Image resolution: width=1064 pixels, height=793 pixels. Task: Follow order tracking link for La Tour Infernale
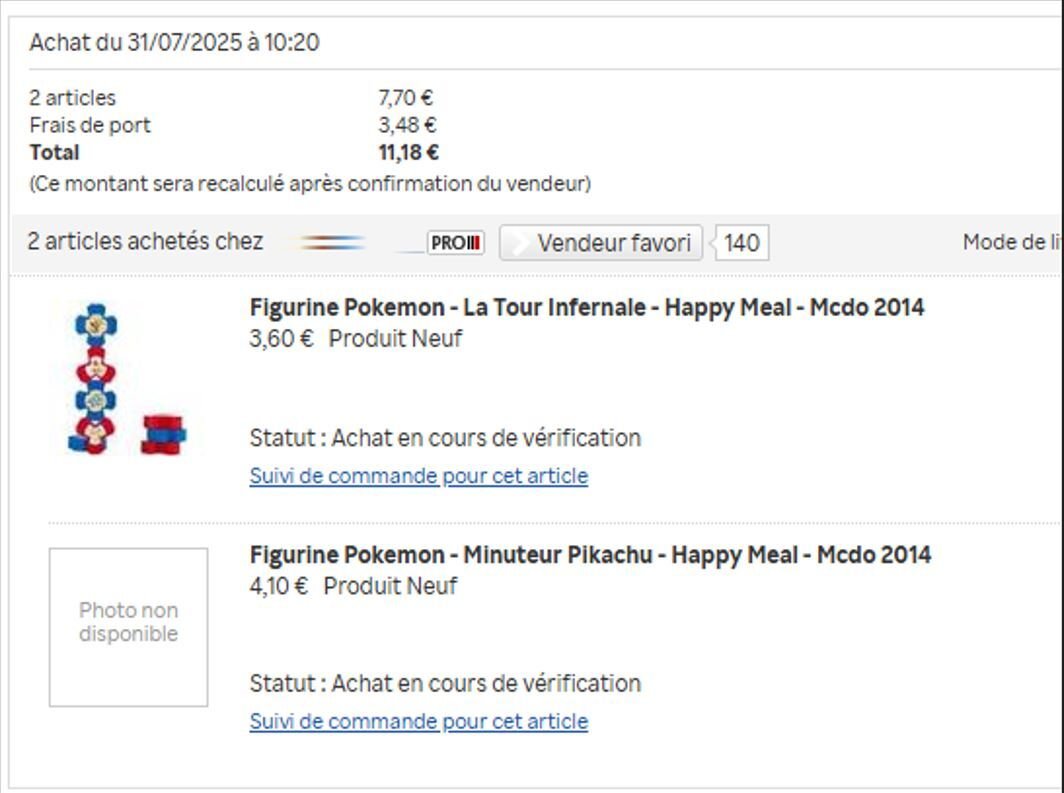pyautogui.click(x=418, y=476)
